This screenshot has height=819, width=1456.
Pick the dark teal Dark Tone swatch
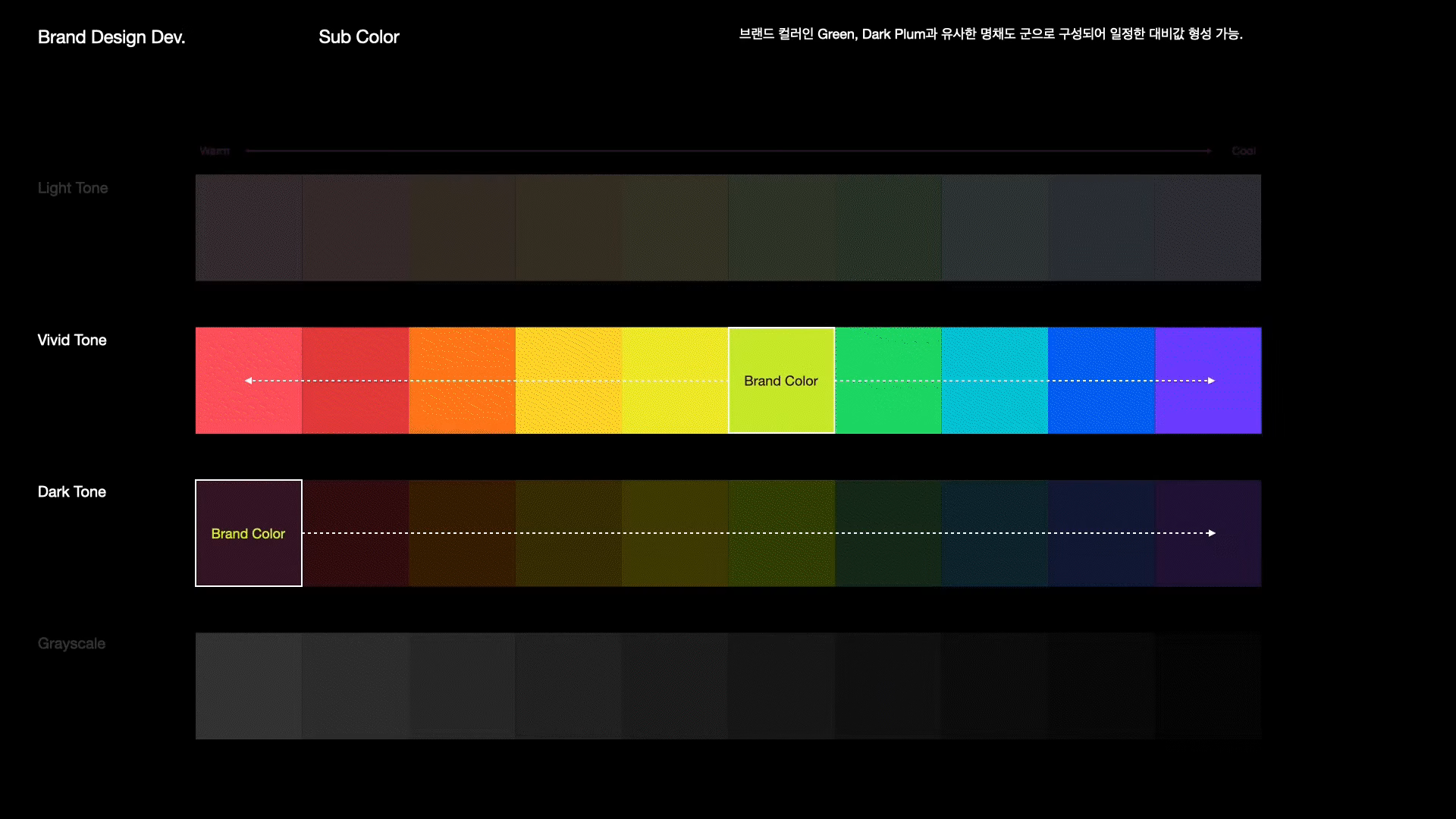pos(995,533)
